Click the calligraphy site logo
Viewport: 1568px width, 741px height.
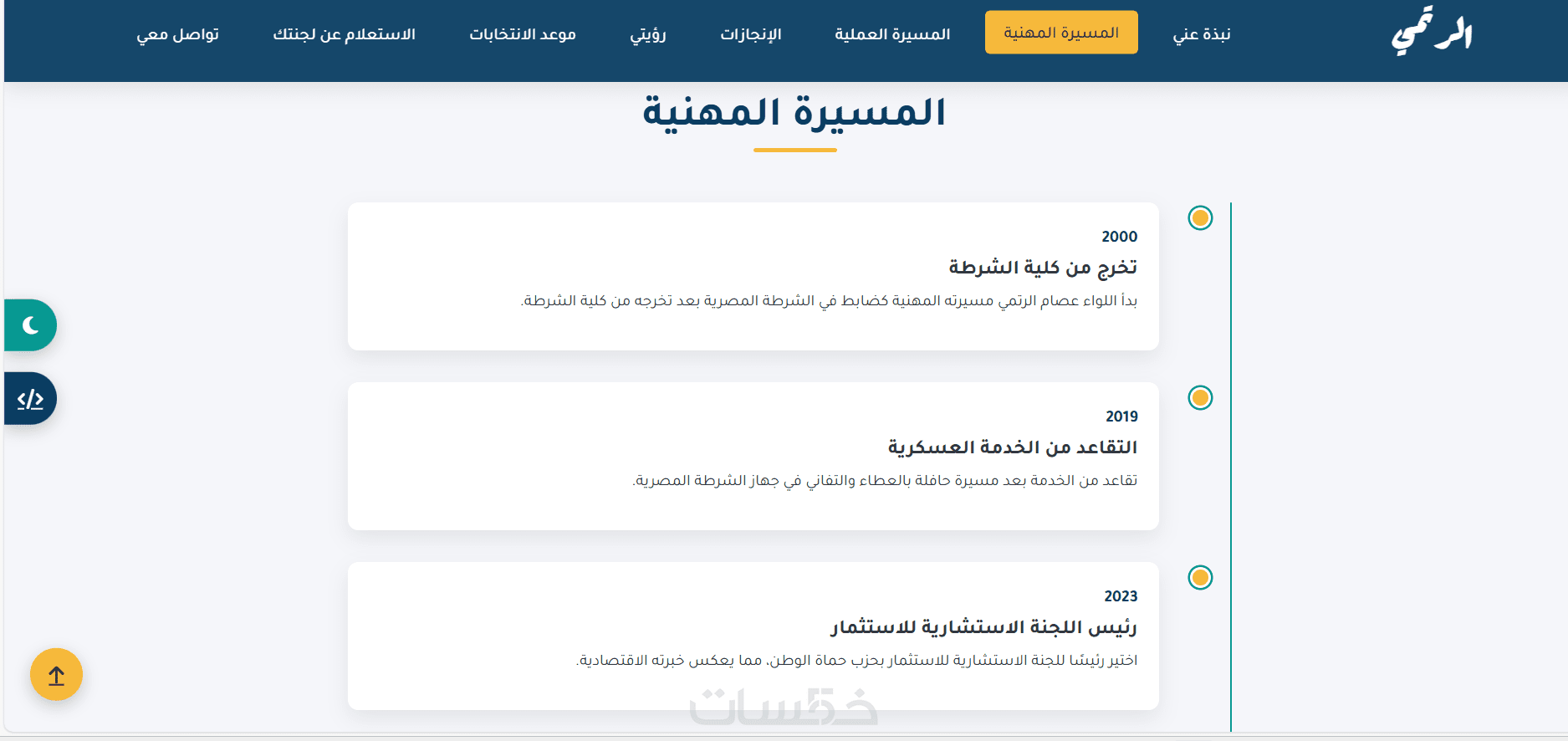pos(1431,32)
